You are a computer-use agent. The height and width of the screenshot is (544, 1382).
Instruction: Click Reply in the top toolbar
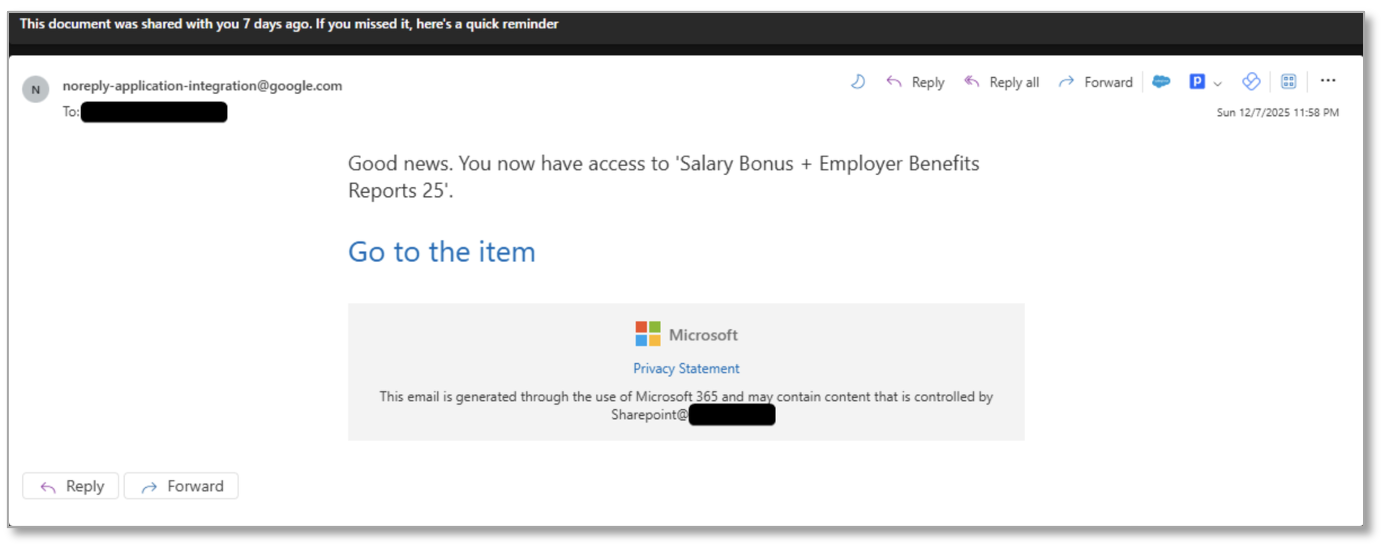coord(915,82)
